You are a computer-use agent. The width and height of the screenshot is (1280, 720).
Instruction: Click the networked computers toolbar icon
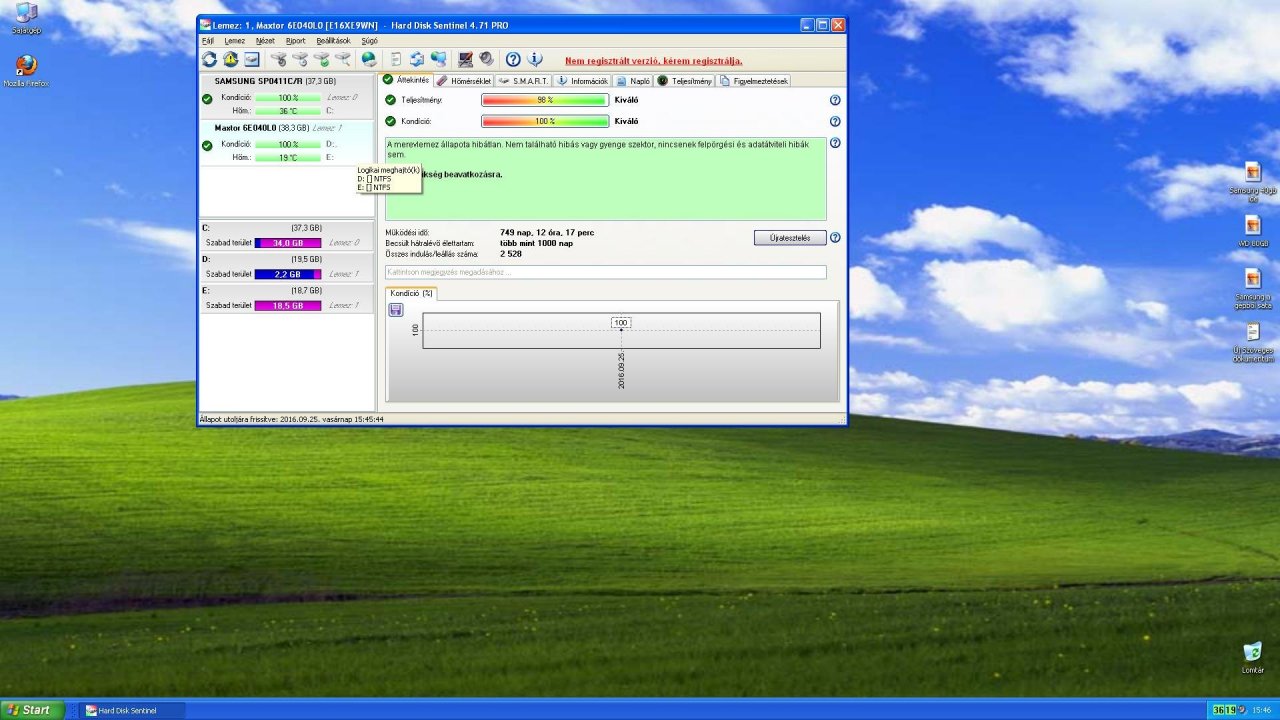coord(438,60)
